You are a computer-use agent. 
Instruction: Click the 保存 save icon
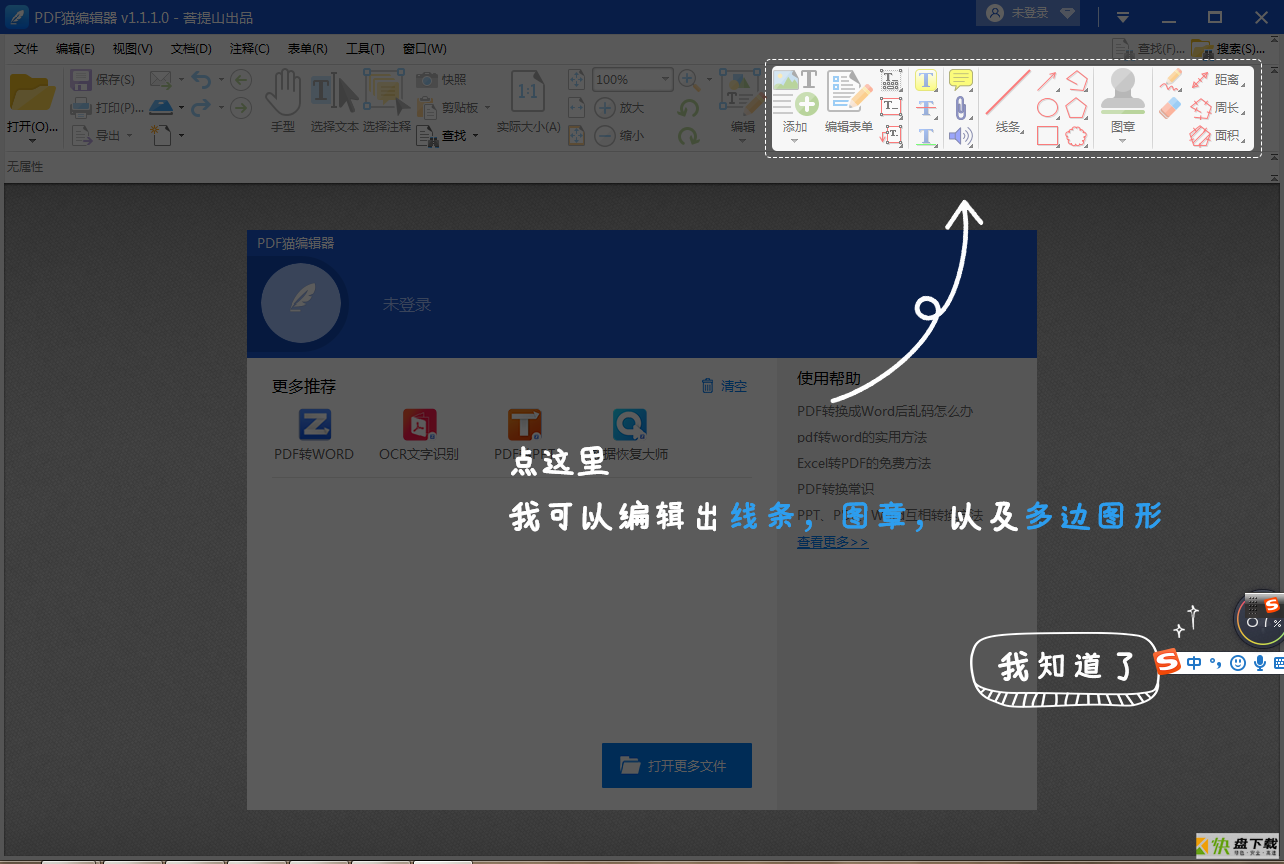click(x=82, y=80)
